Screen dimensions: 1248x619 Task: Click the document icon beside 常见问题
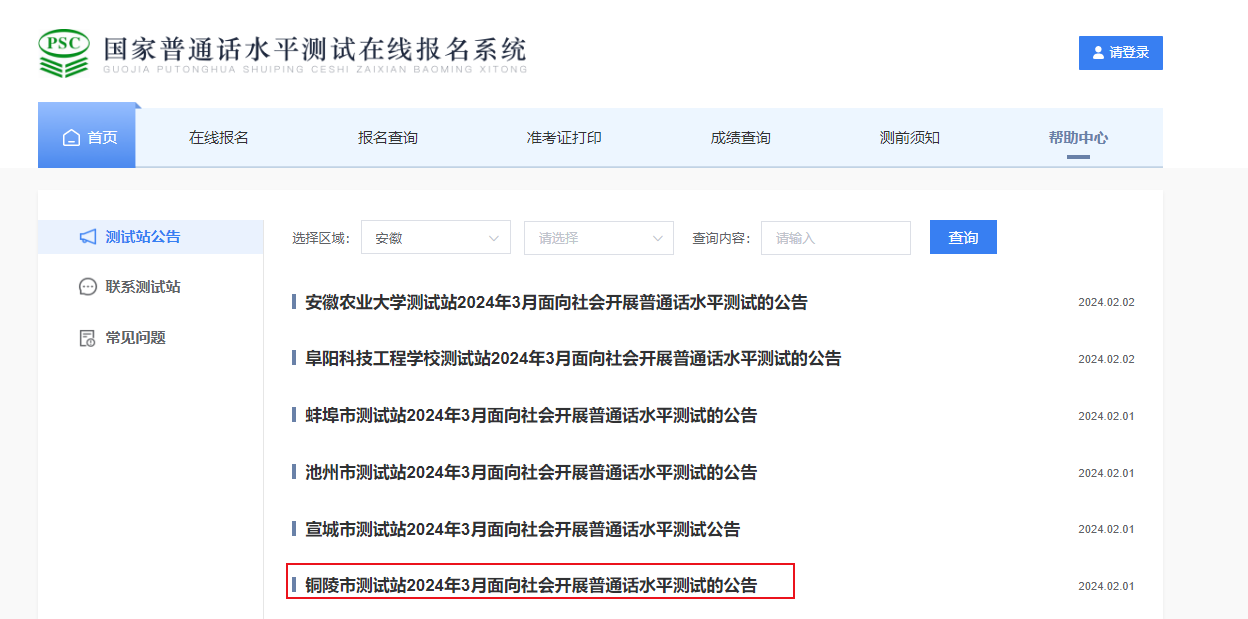tap(88, 338)
